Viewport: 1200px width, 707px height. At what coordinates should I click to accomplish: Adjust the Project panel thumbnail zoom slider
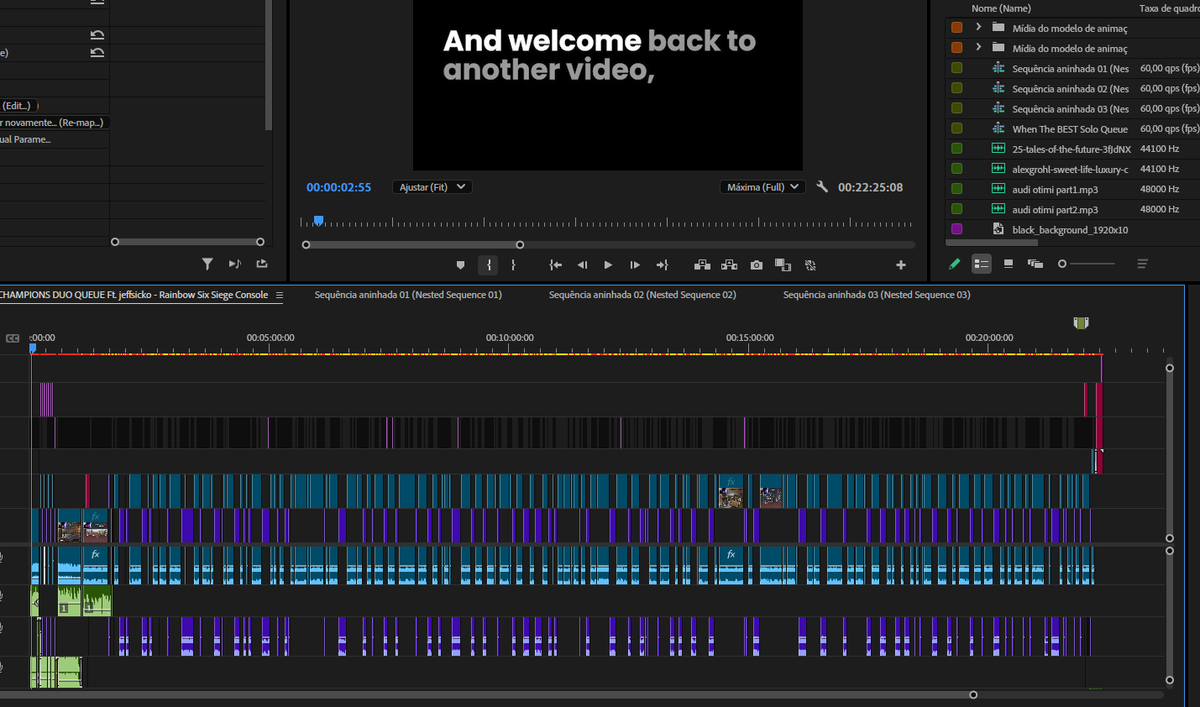click(1086, 264)
